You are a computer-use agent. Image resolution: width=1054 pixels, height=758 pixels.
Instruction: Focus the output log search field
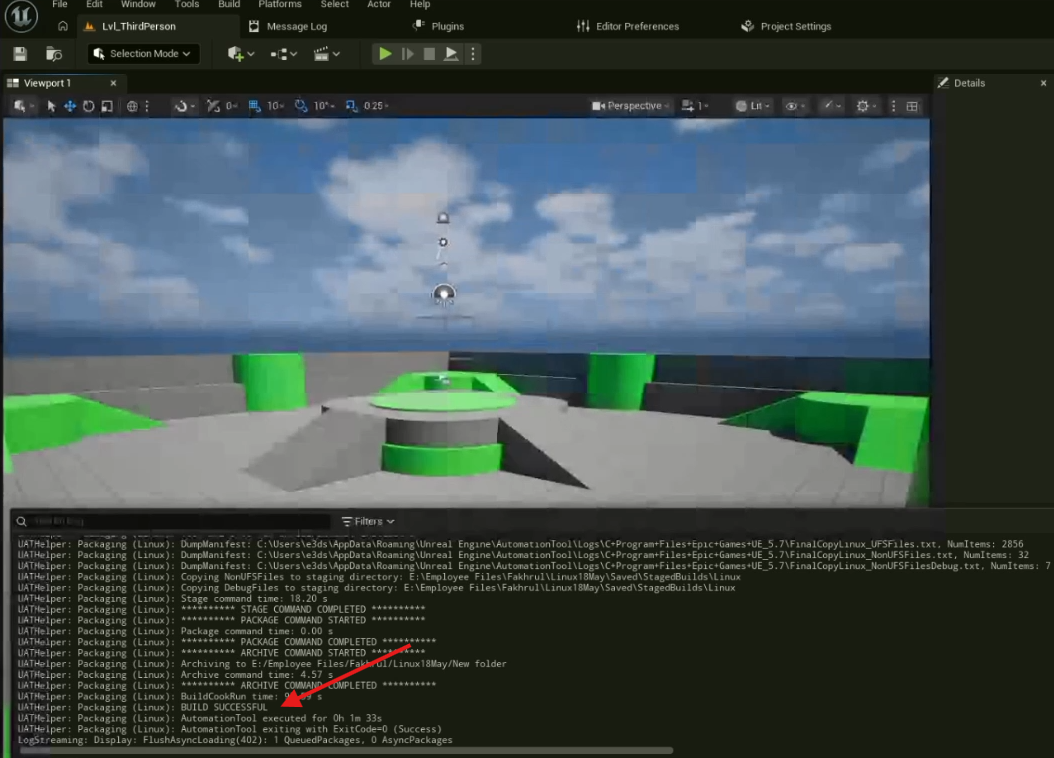pyautogui.click(x=171, y=521)
